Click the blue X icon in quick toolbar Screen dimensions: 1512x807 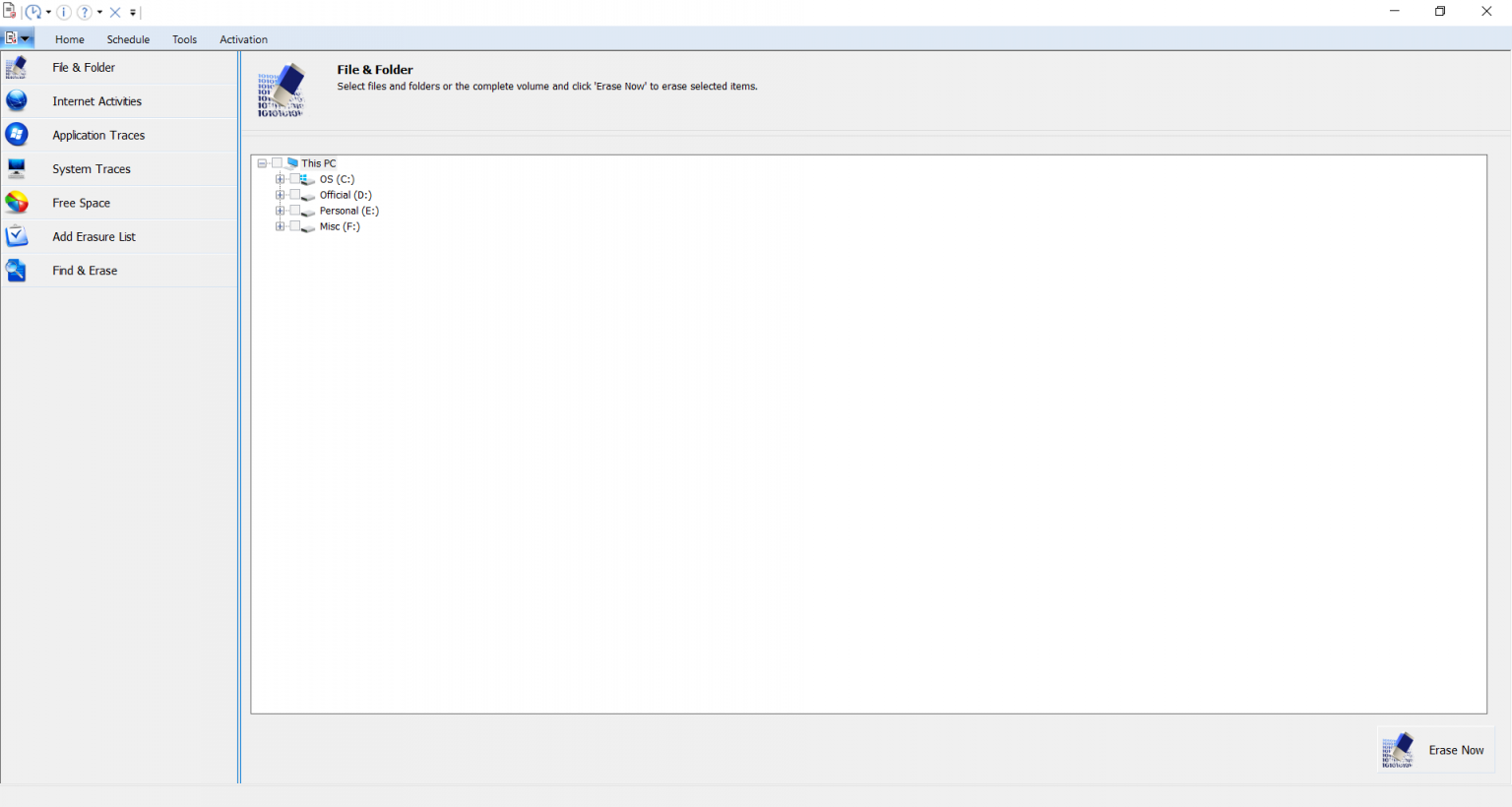click(x=115, y=12)
